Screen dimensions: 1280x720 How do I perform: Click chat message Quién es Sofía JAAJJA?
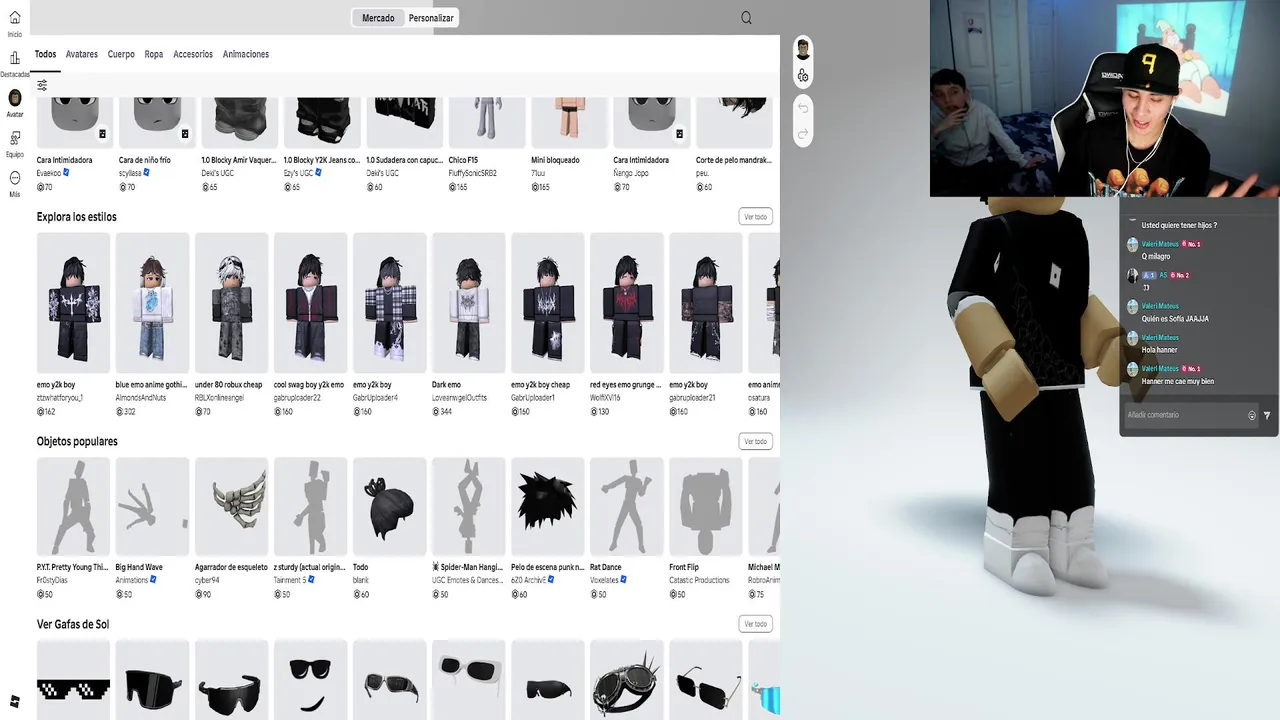click(x=1175, y=319)
